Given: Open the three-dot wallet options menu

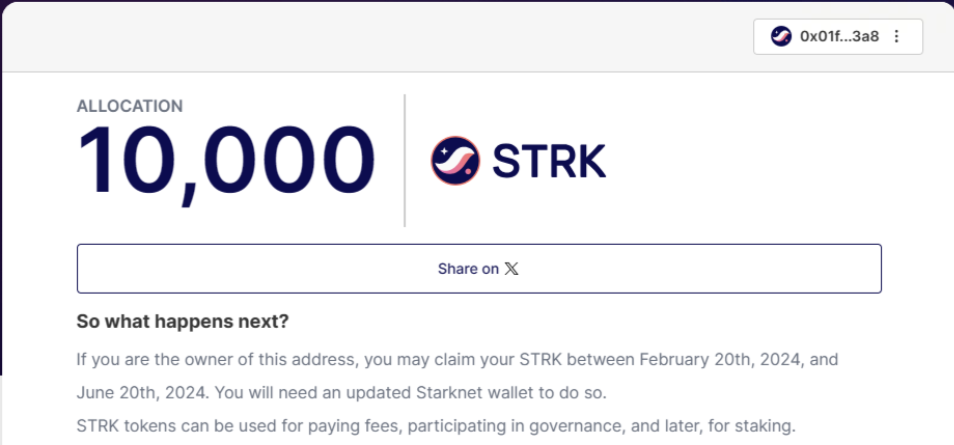Looking at the screenshot, I should (896, 37).
